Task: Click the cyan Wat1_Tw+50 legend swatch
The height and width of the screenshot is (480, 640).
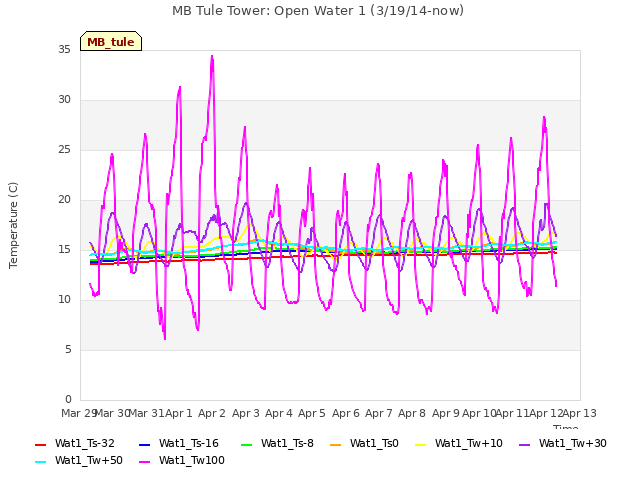Action: [x=41, y=462]
